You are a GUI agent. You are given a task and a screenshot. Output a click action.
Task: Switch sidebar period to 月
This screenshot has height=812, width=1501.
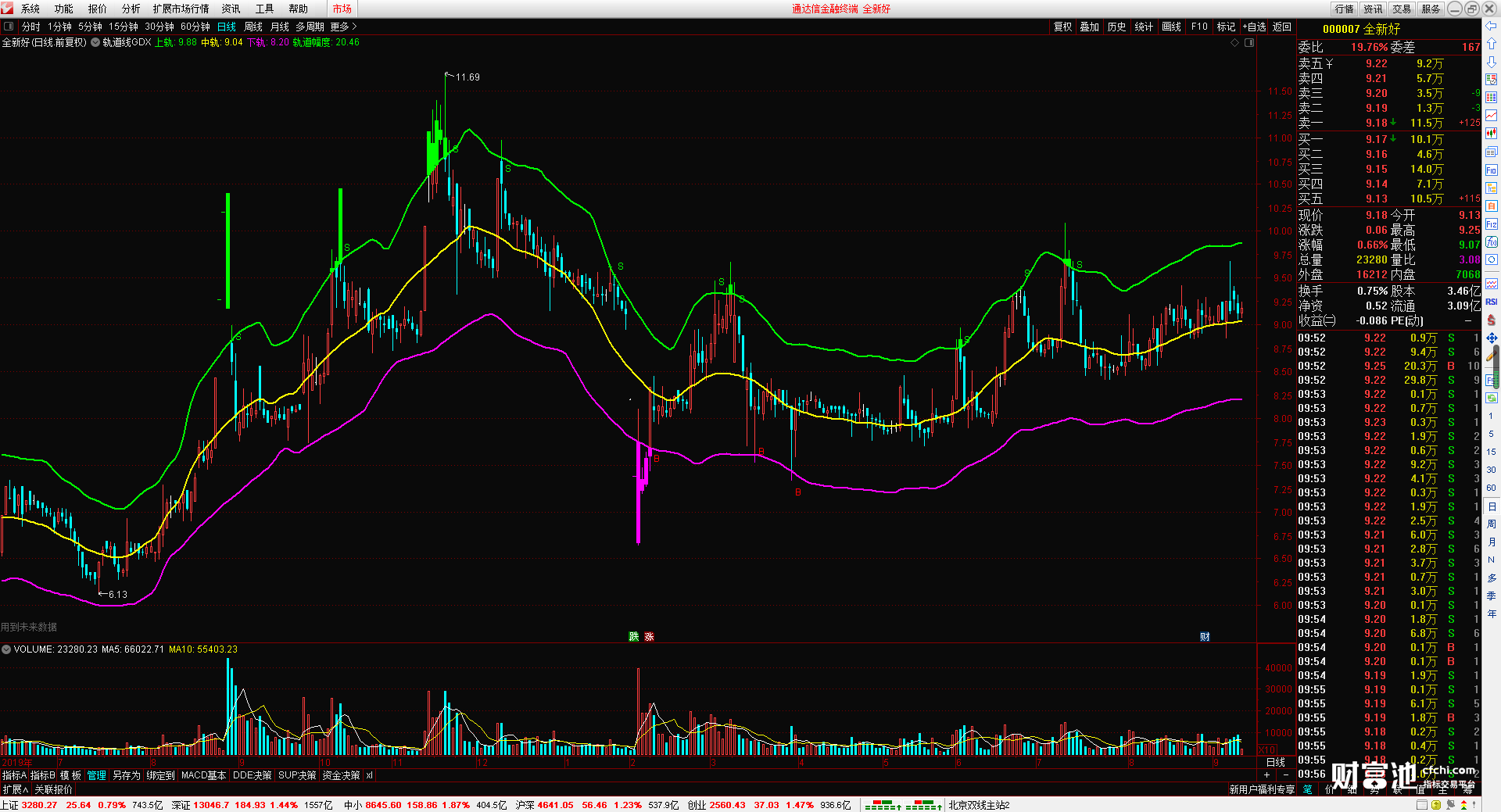[x=1492, y=542]
